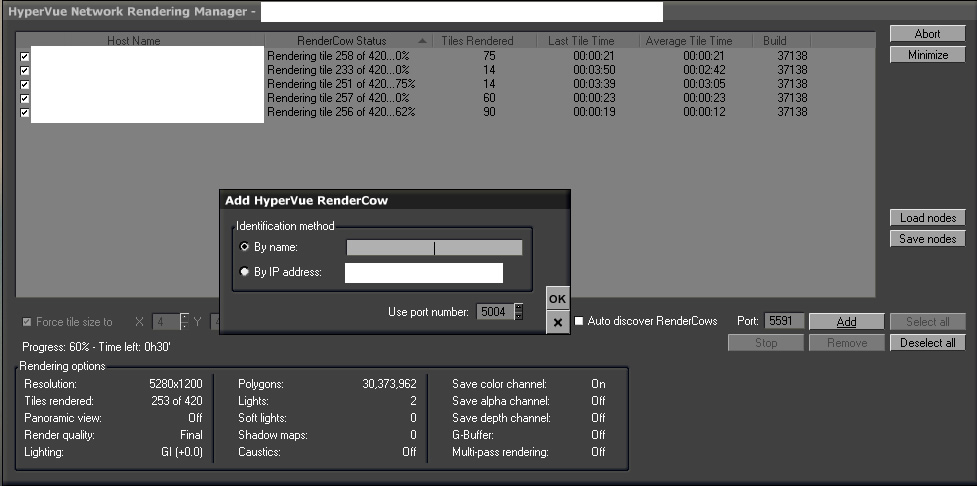Click Save nodes button
The image size is (977, 486).
point(927,239)
